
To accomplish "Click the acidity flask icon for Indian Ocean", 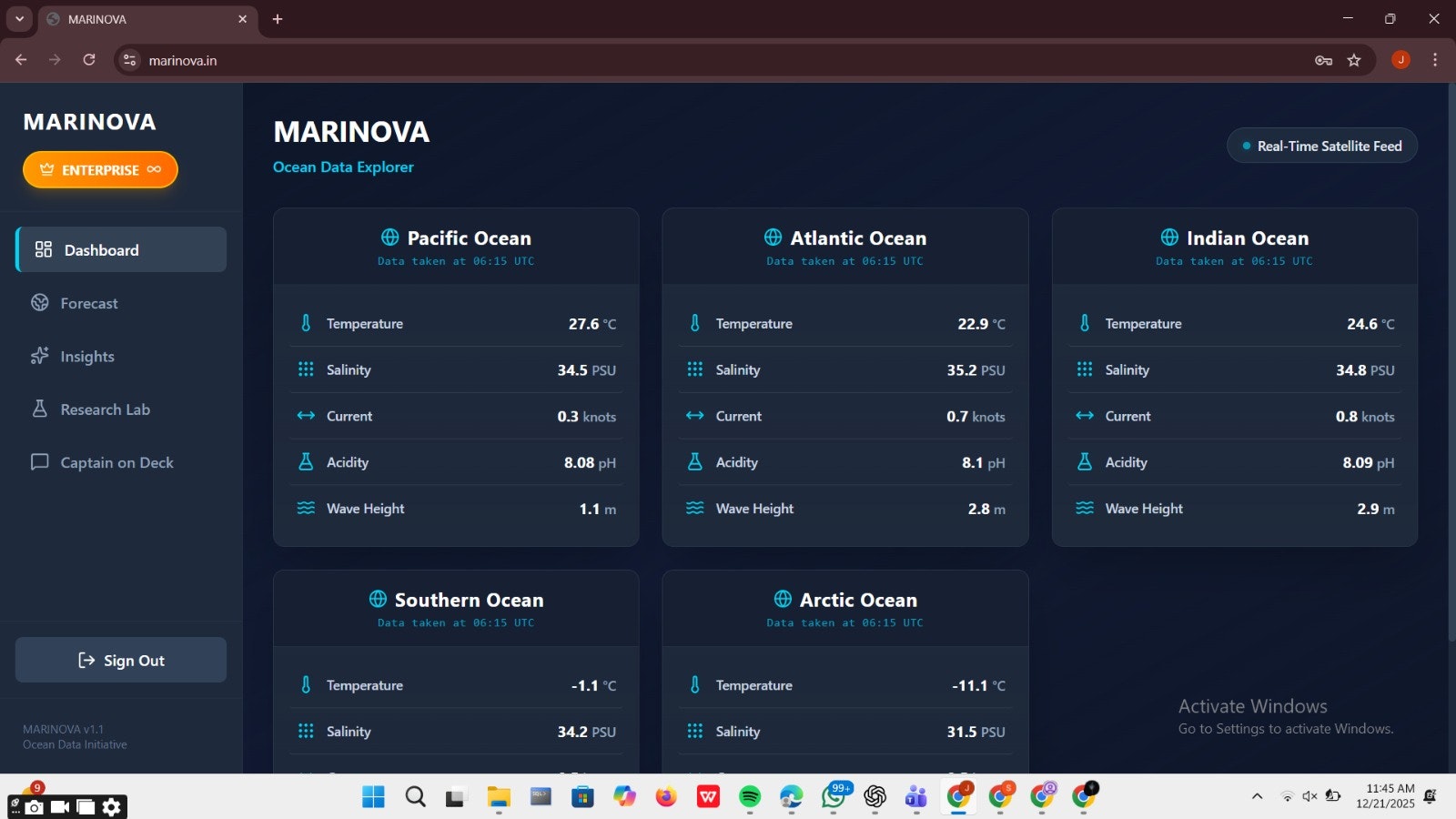I will point(1084,461).
